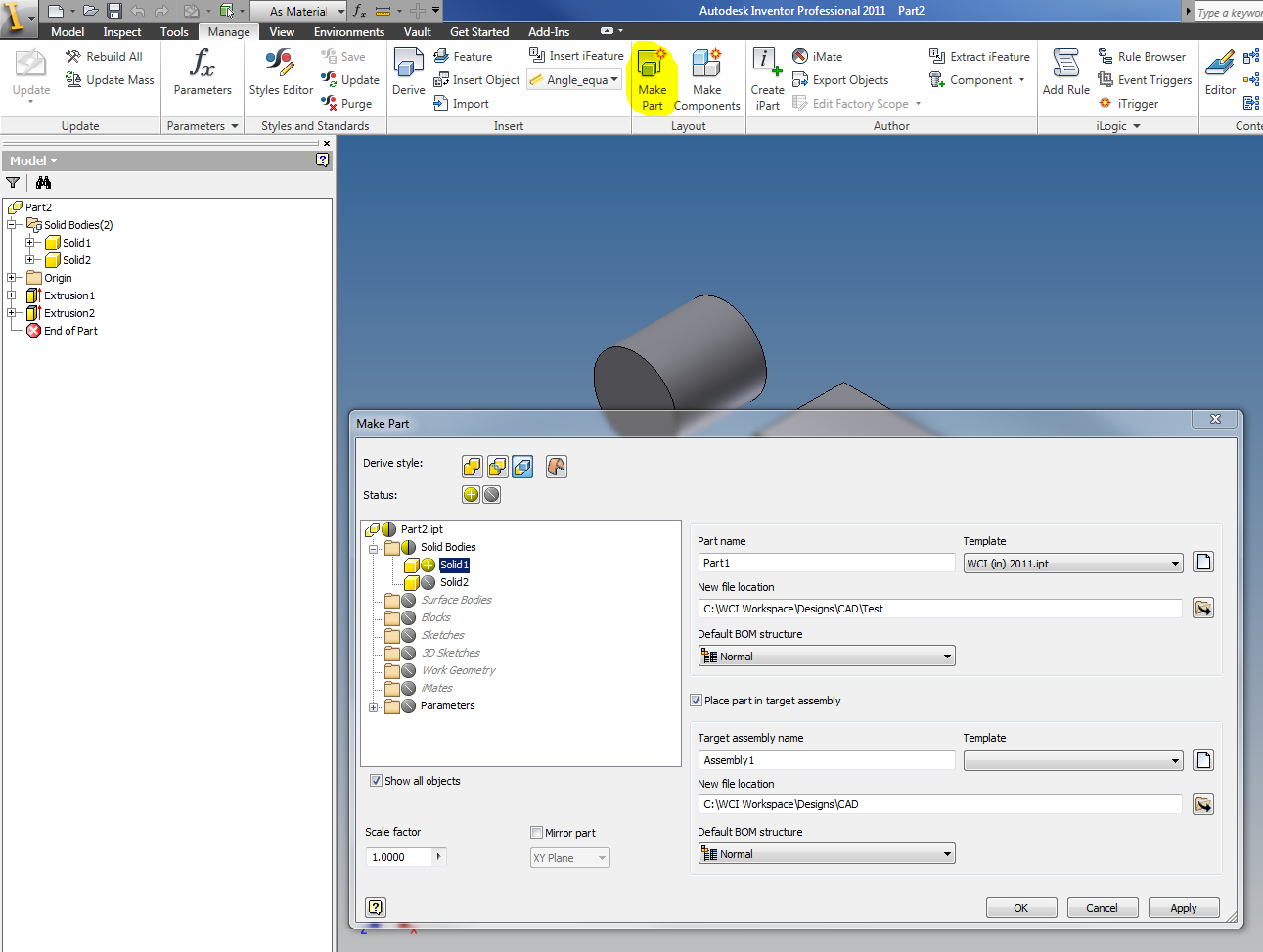
Task: Click Export Objects
Action: [x=840, y=80]
